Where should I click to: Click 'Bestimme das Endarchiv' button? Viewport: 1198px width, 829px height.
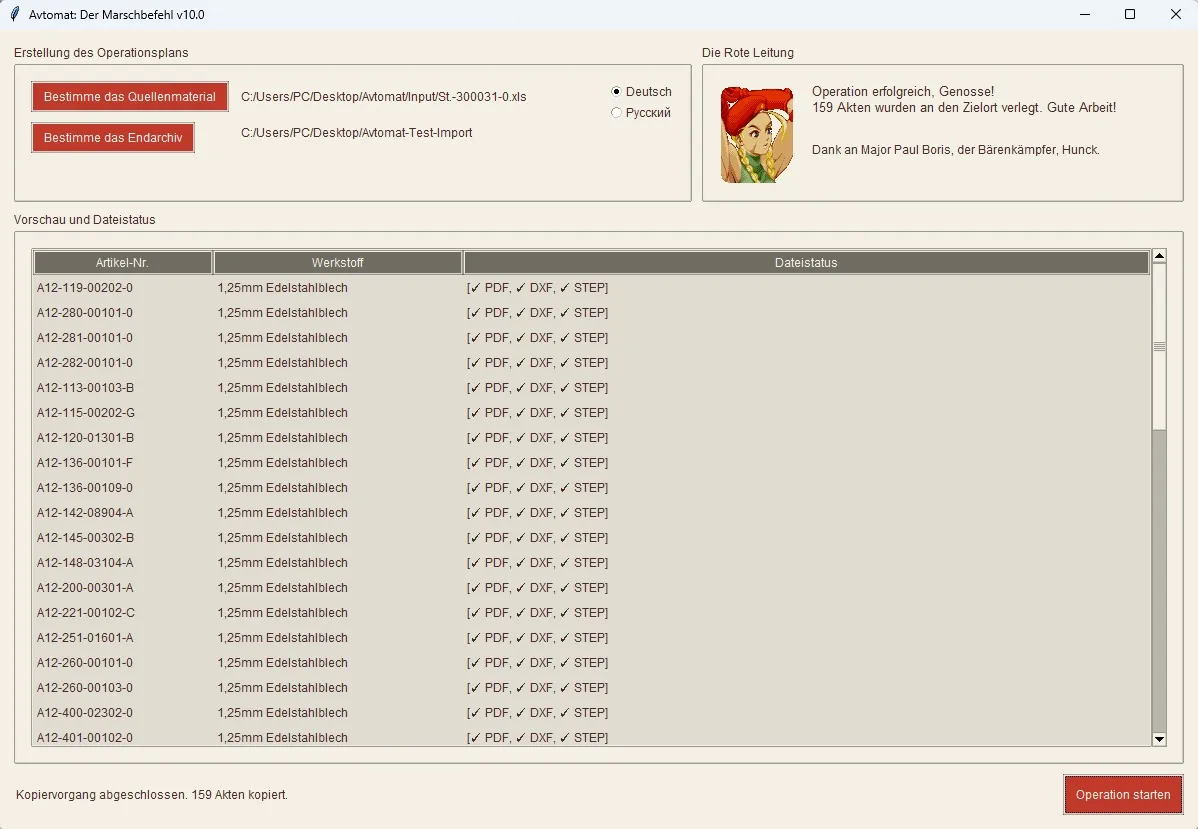click(x=113, y=138)
